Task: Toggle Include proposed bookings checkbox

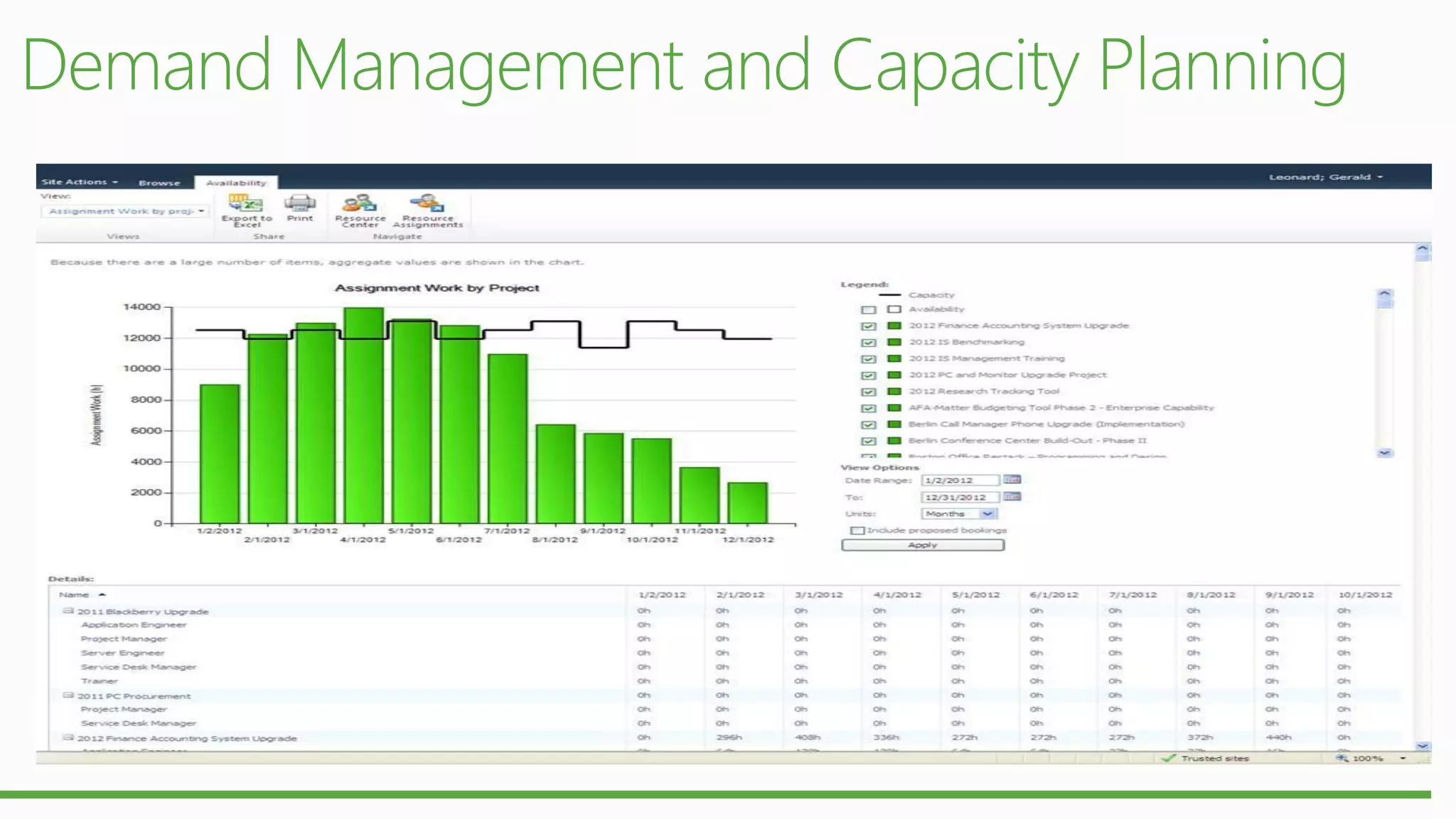Action: [x=857, y=530]
